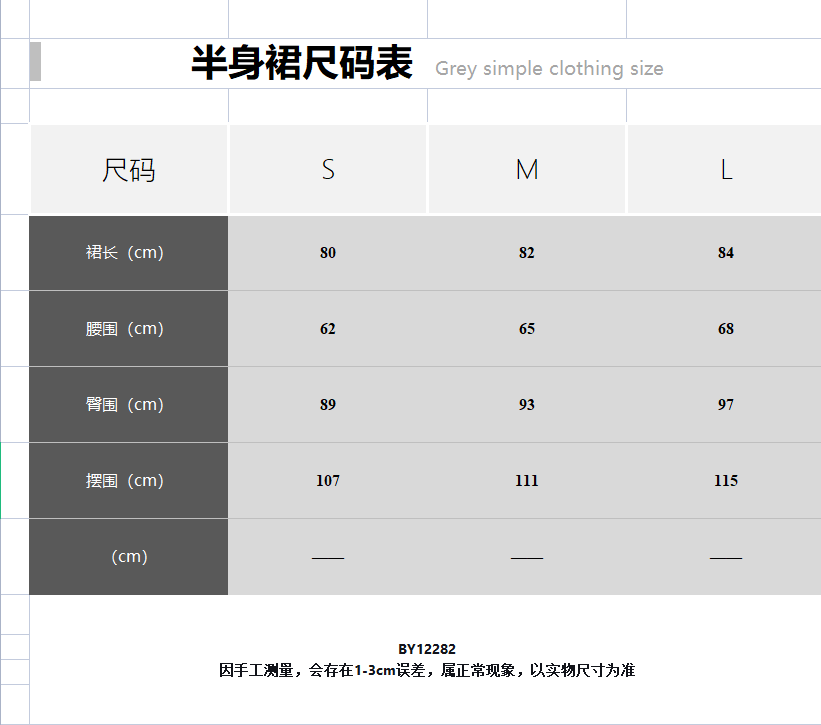This screenshot has height=725, width=821.
Task: Select the cell with value 84
Action: click(x=725, y=253)
